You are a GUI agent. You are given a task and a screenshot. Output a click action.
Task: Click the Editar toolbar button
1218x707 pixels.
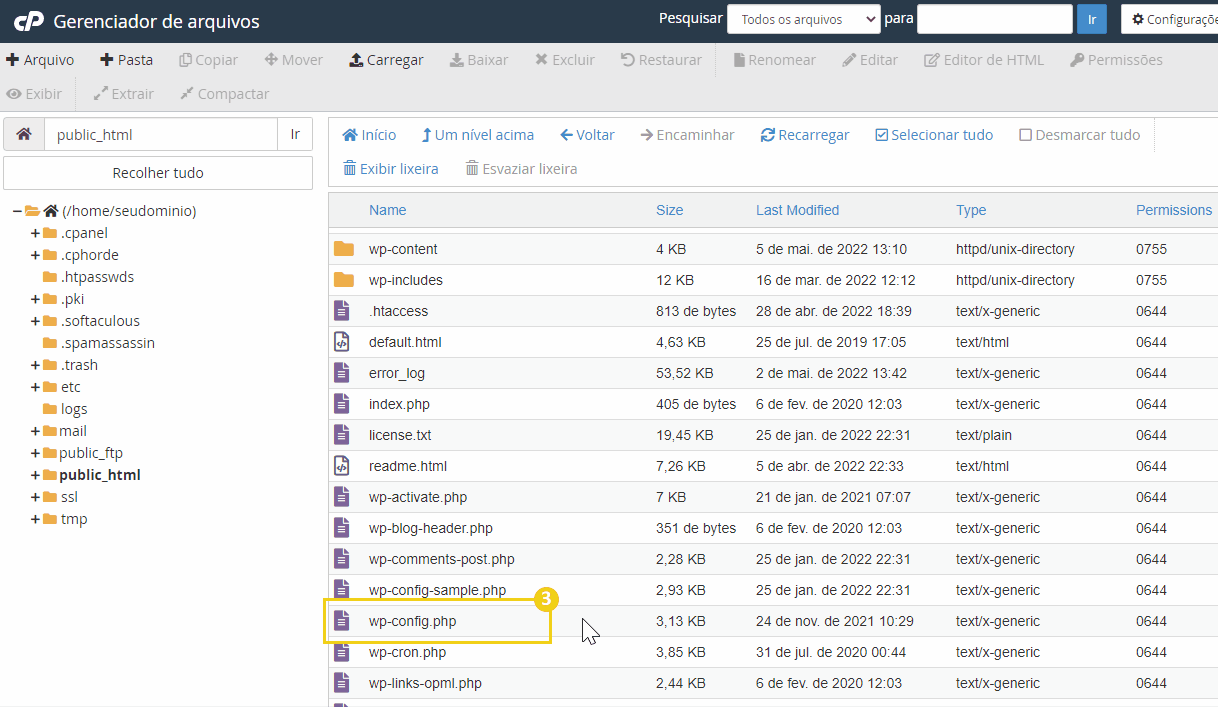(870, 60)
